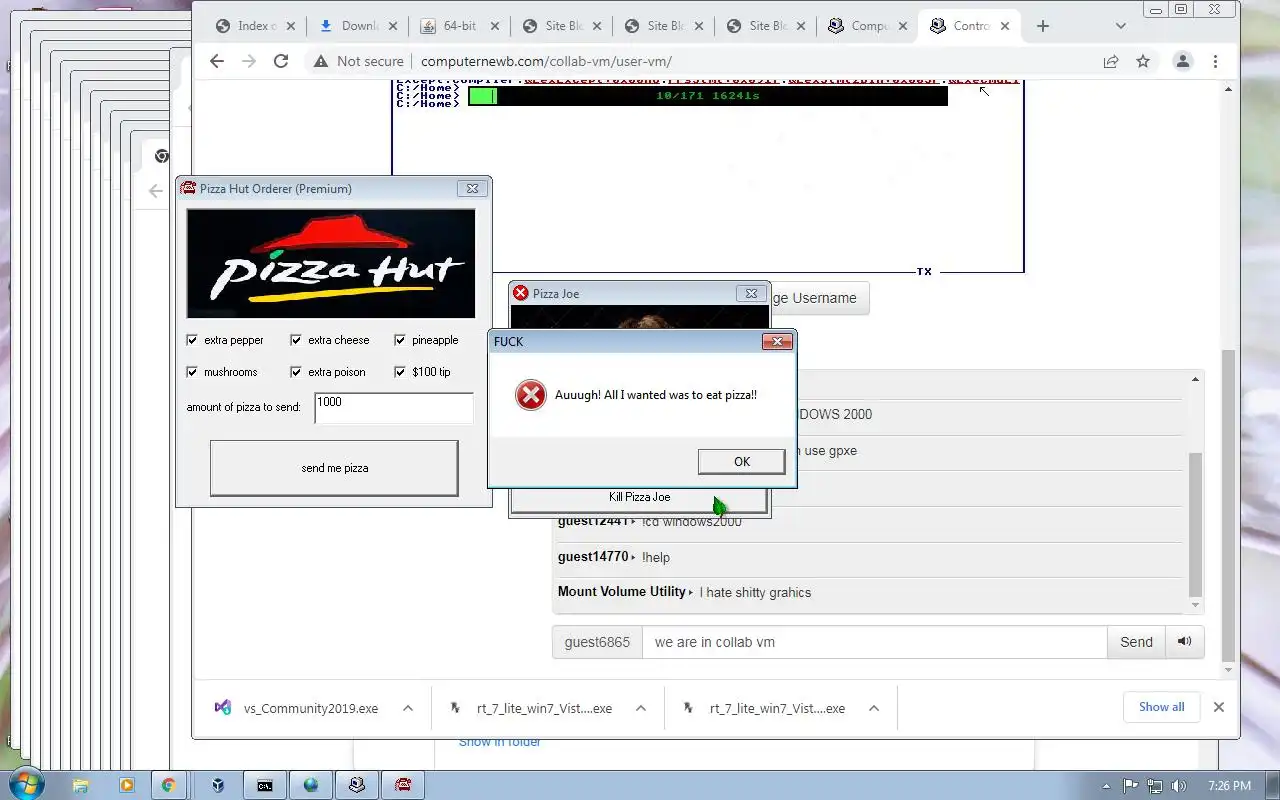Click the address bar URL
Screen dimensions: 1280x800
click(546, 61)
